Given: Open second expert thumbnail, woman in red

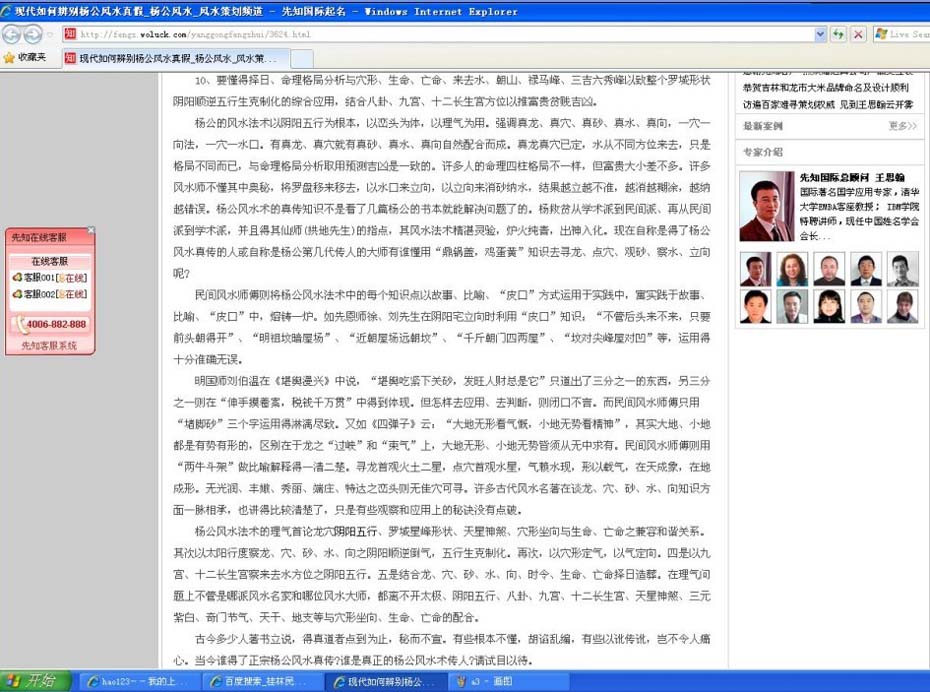Looking at the screenshot, I should [792, 269].
